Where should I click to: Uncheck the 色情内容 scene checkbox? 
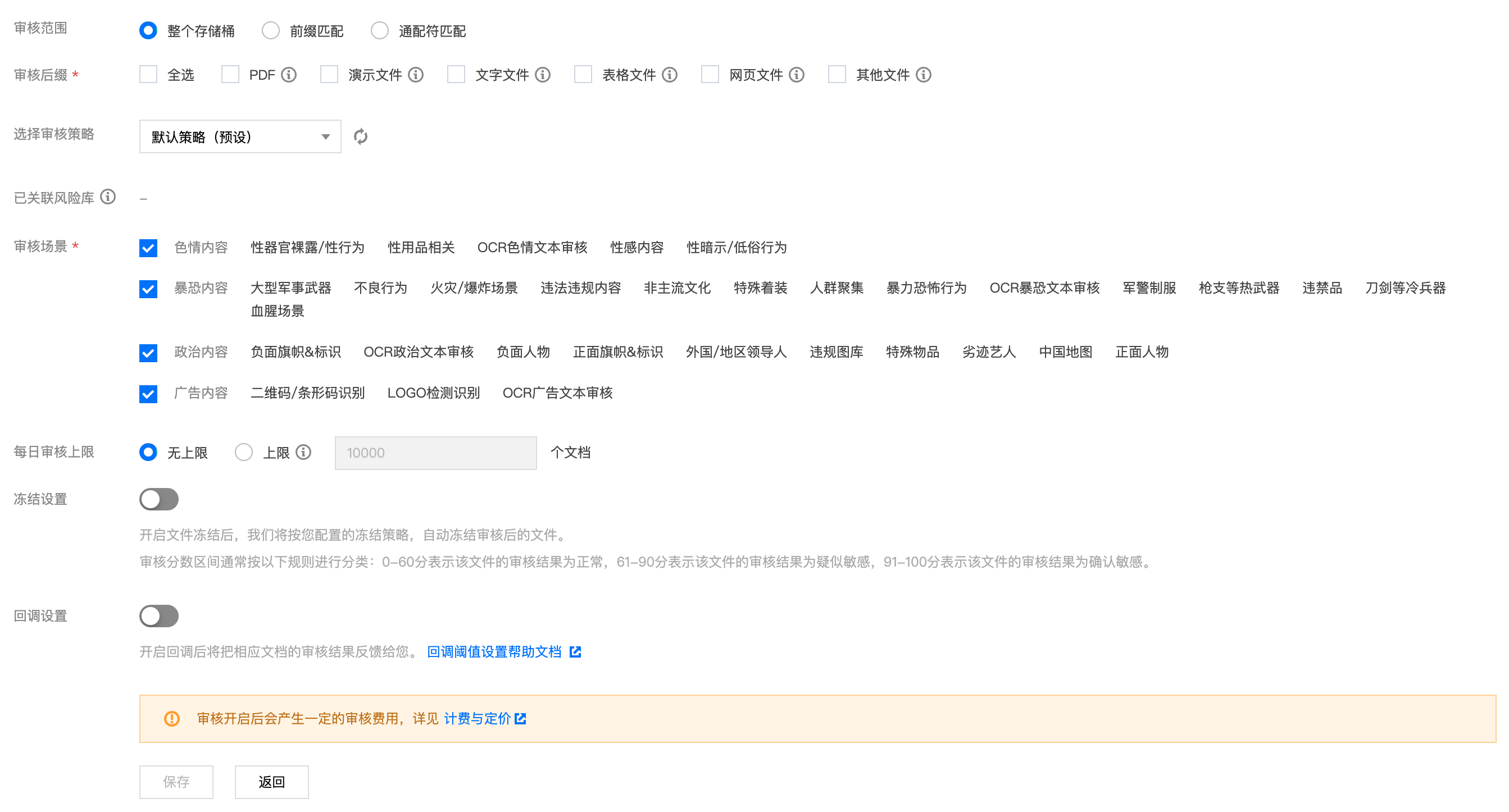tap(148, 248)
